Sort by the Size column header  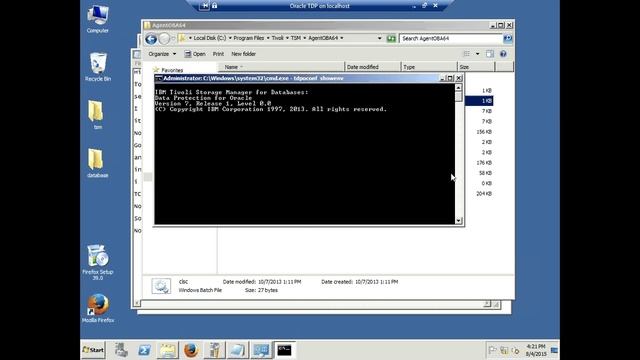pos(476,67)
